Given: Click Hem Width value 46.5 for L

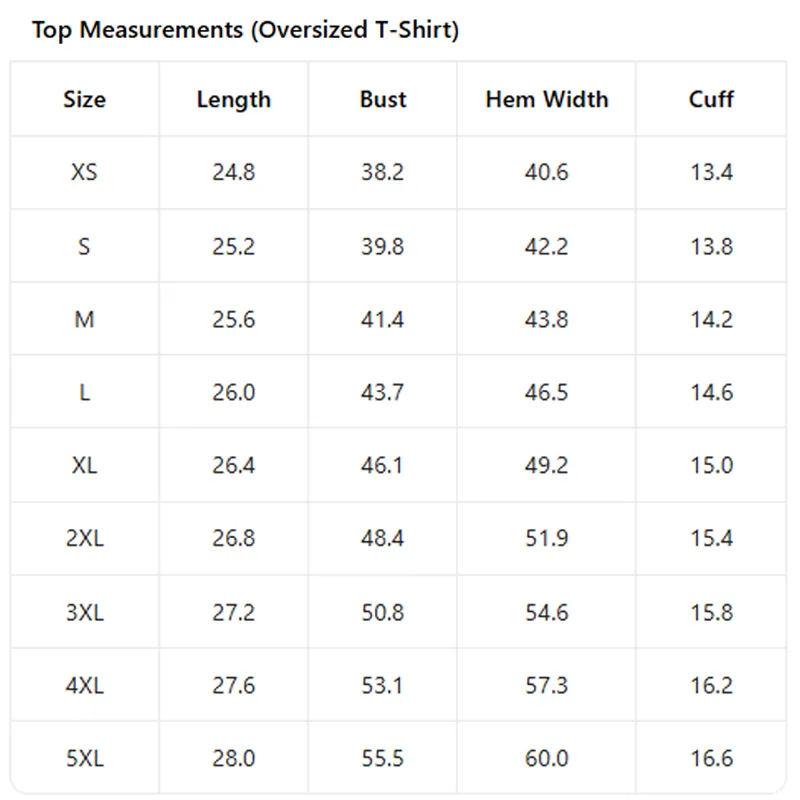Looking at the screenshot, I should coord(546,393).
